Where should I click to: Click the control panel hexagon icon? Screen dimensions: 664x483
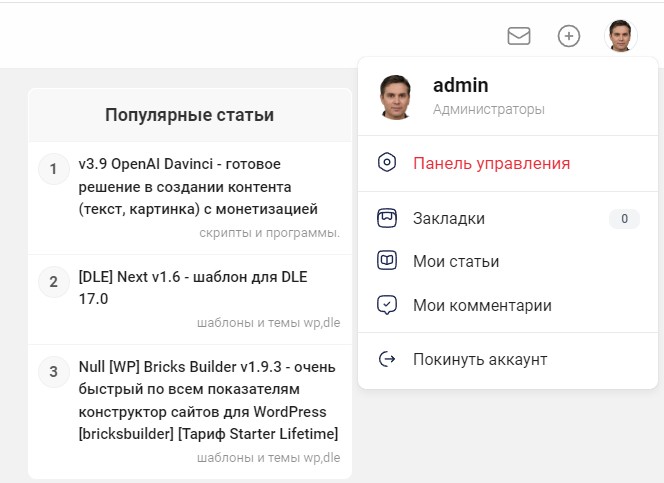[x=387, y=162]
